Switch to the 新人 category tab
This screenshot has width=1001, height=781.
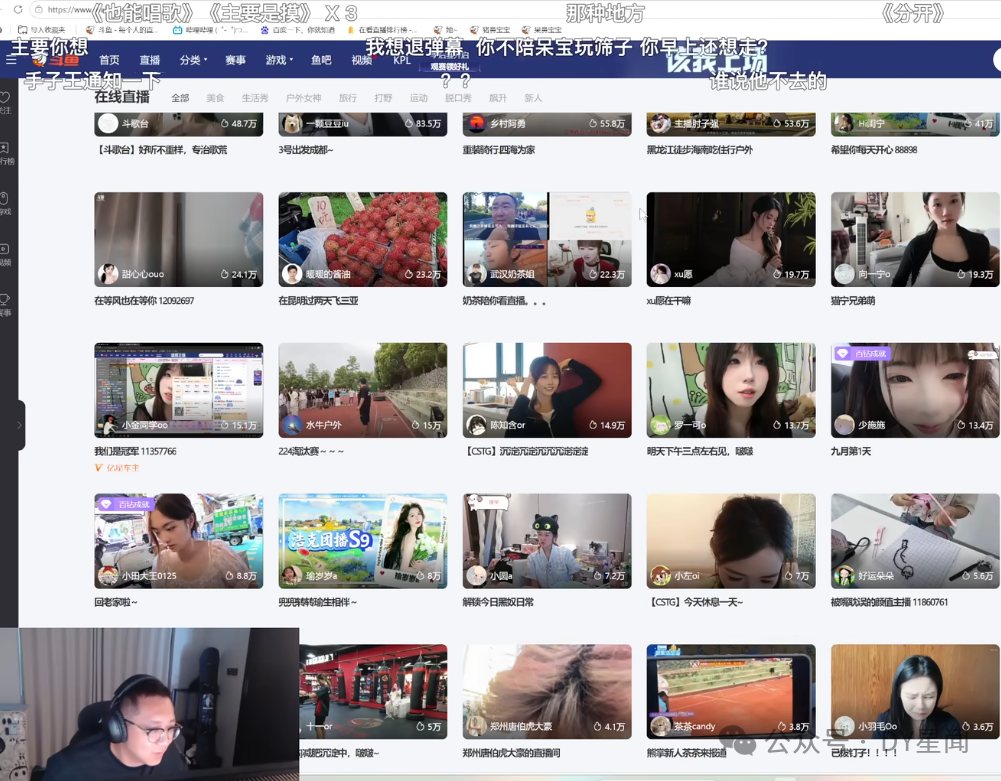[533, 98]
